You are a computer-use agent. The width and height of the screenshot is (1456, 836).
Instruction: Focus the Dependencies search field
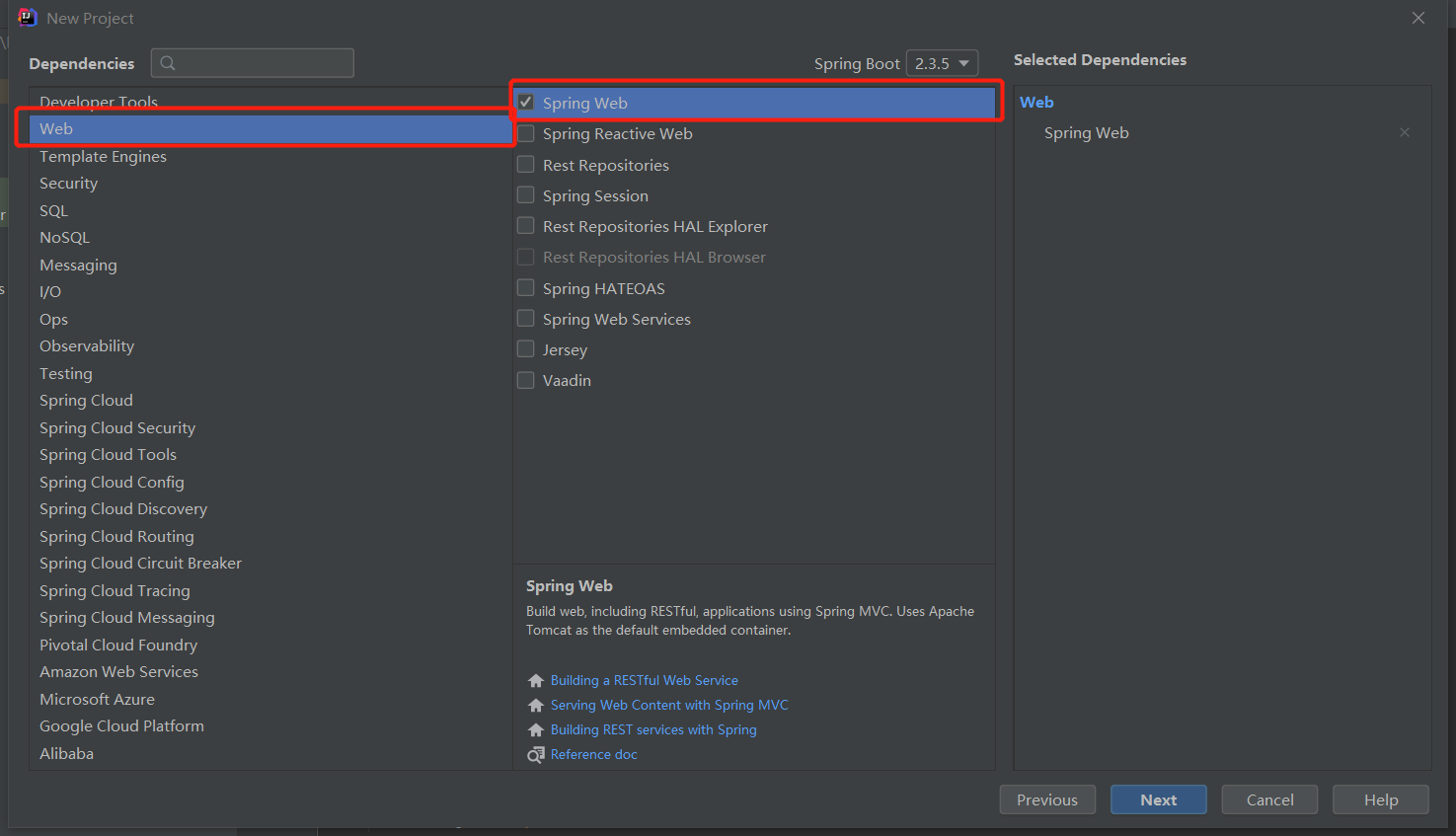[x=253, y=63]
